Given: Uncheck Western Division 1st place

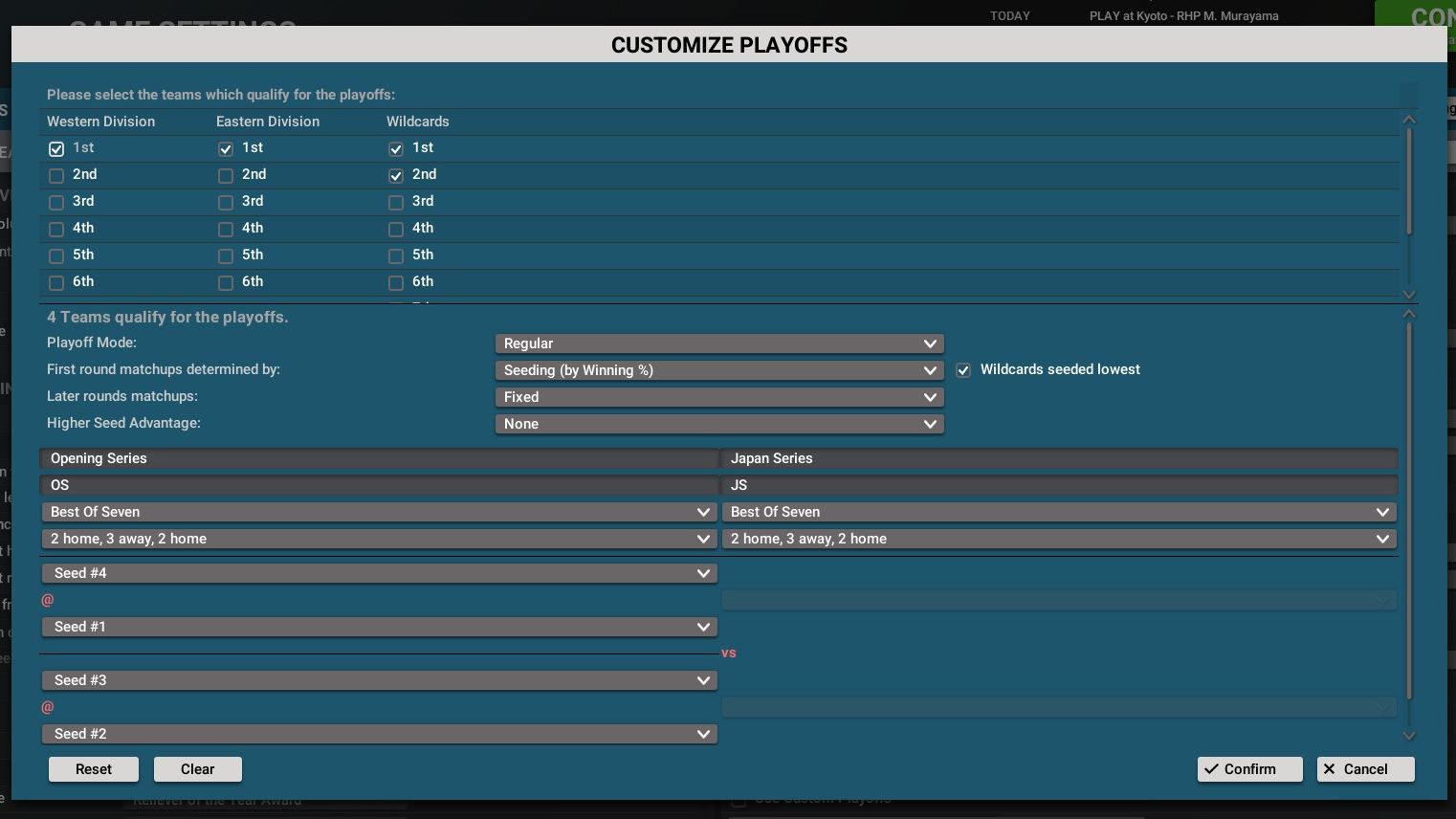Looking at the screenshot, I should 56,148.
